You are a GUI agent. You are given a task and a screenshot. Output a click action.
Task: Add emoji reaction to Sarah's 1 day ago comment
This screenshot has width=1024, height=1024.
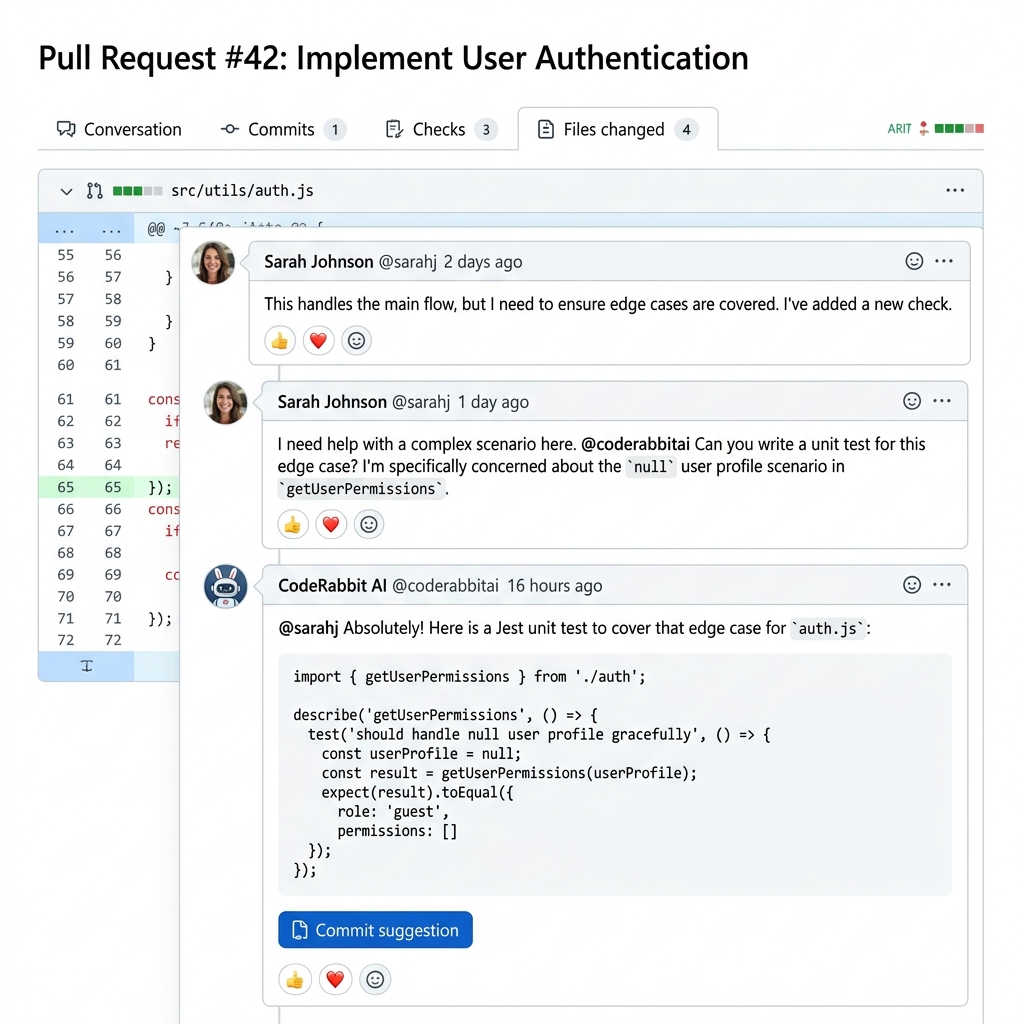coord(912,401)
